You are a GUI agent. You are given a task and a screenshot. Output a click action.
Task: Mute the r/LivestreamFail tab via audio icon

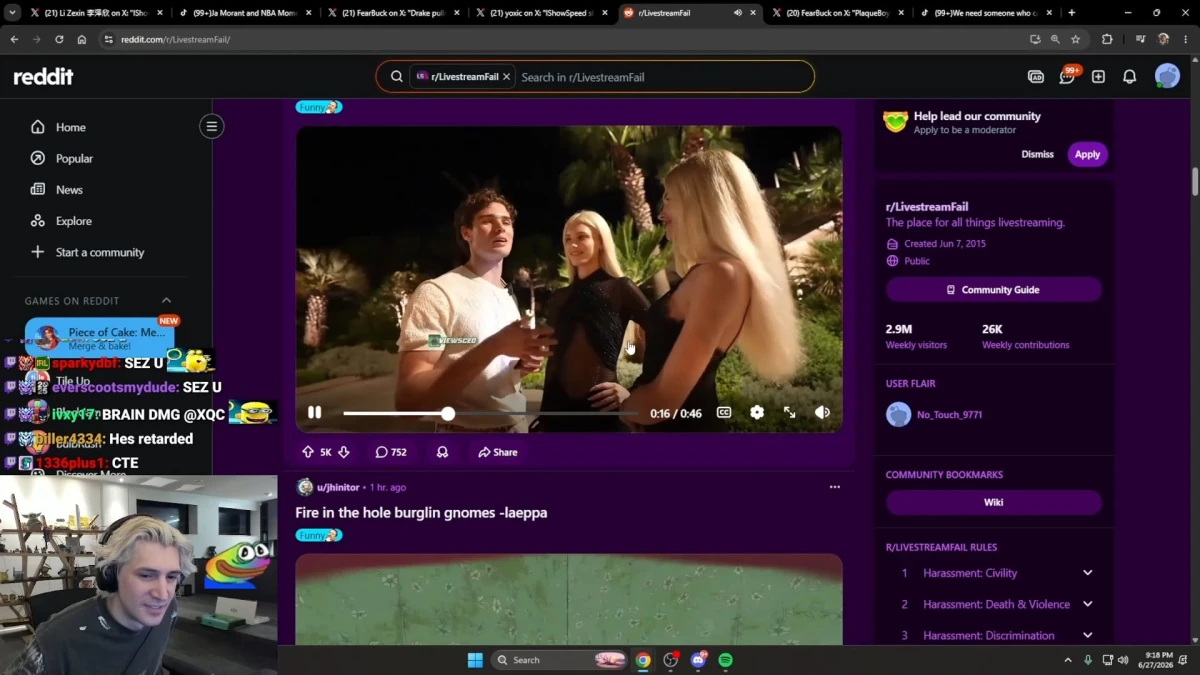tap(737, 13)
